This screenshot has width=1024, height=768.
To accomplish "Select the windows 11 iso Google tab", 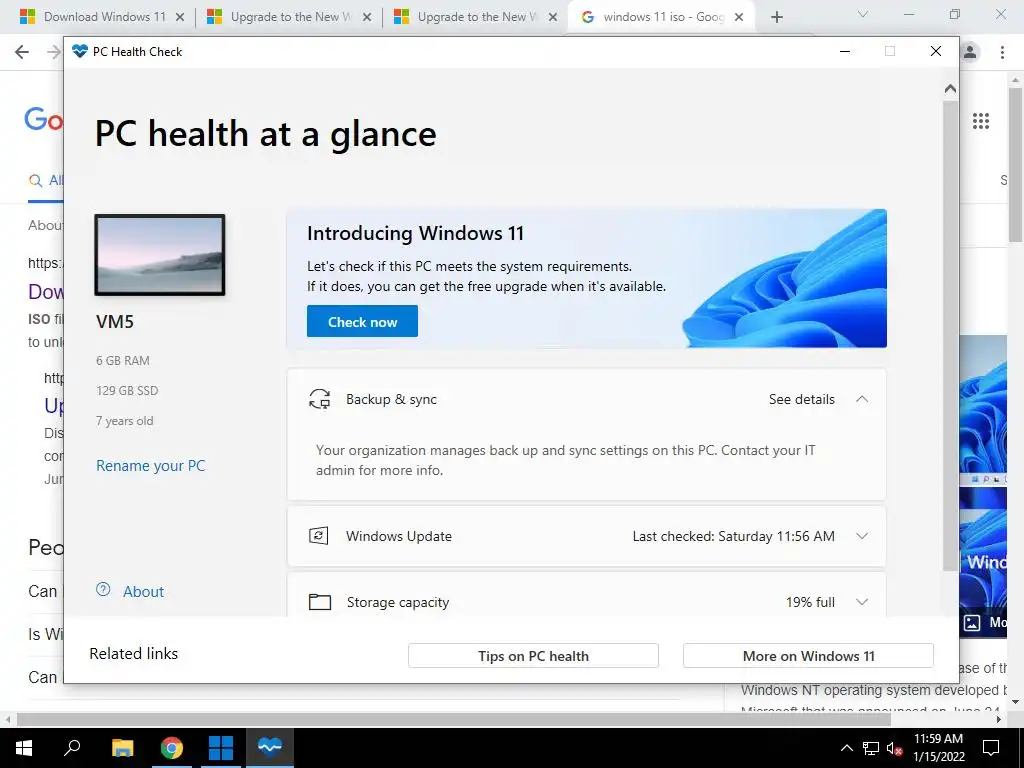I will click(663, 17).
